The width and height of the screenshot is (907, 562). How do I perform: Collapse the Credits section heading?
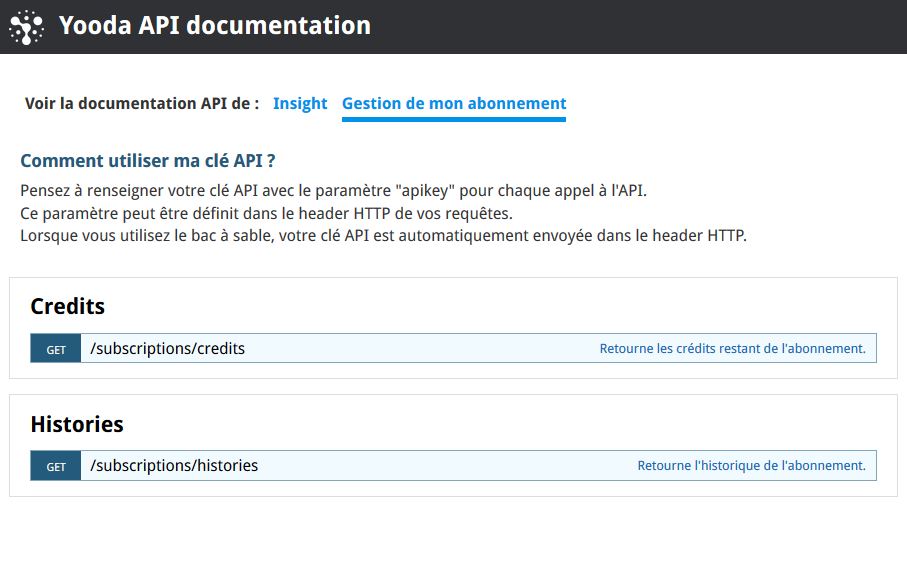tap(68, 306)
